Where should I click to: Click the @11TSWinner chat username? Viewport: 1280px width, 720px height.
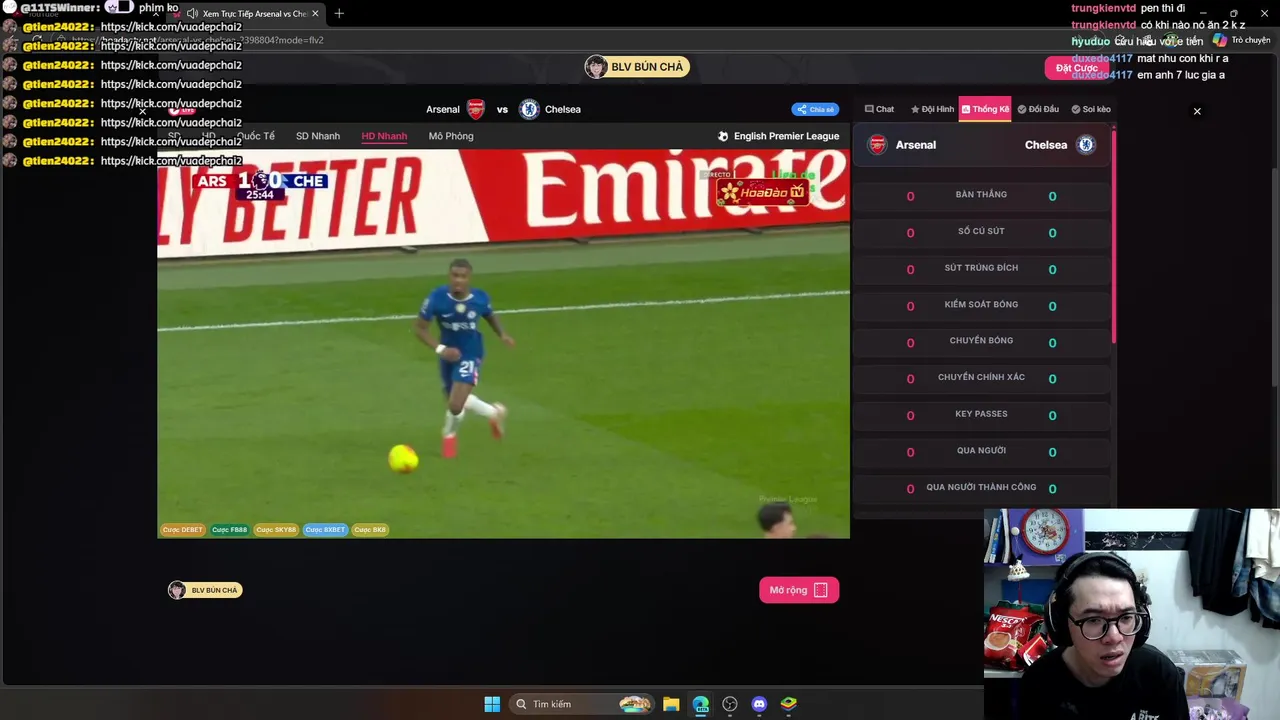(x=61, y=8)
